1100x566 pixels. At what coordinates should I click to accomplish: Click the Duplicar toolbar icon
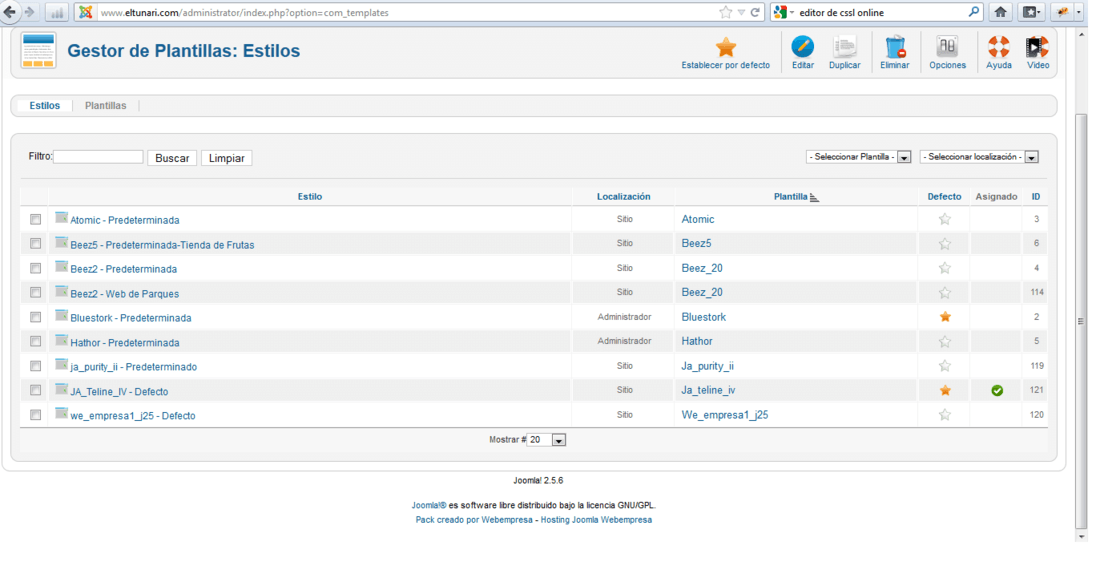845,47
